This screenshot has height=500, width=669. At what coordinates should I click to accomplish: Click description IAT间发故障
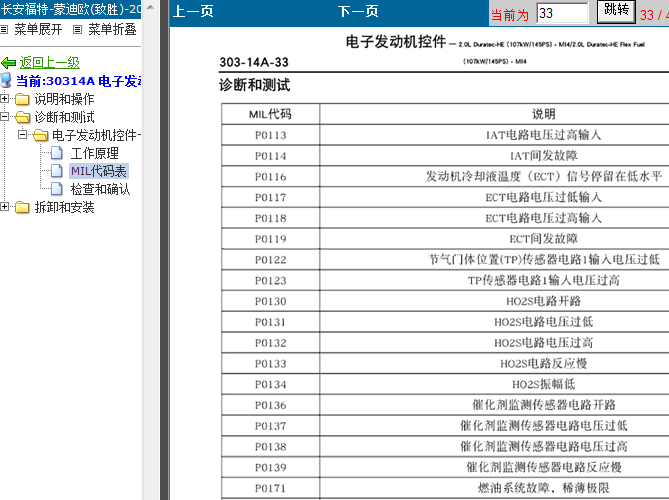pos(543,156)
